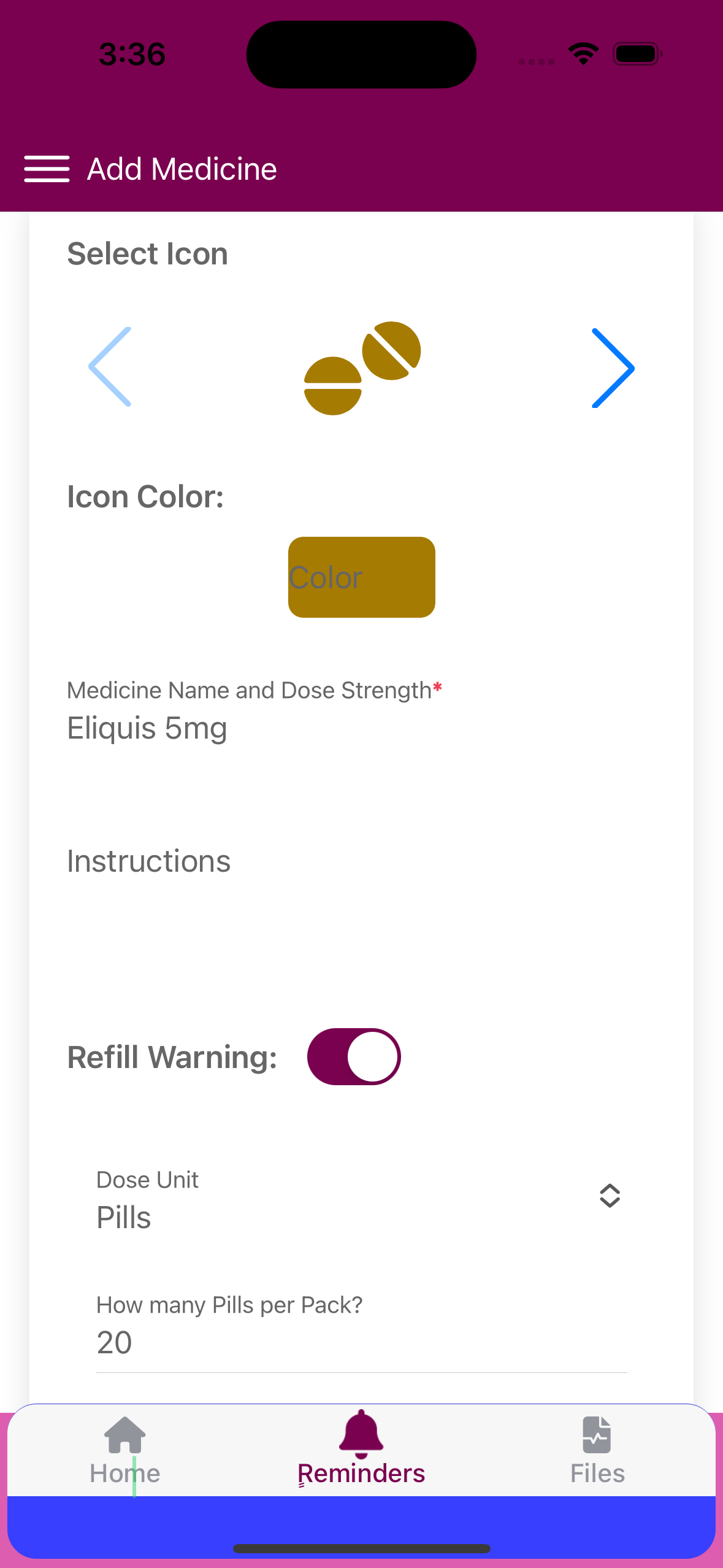Tap the pills medicine icon preview
This screenshot has height=1568, width=723.
point(362,368)
